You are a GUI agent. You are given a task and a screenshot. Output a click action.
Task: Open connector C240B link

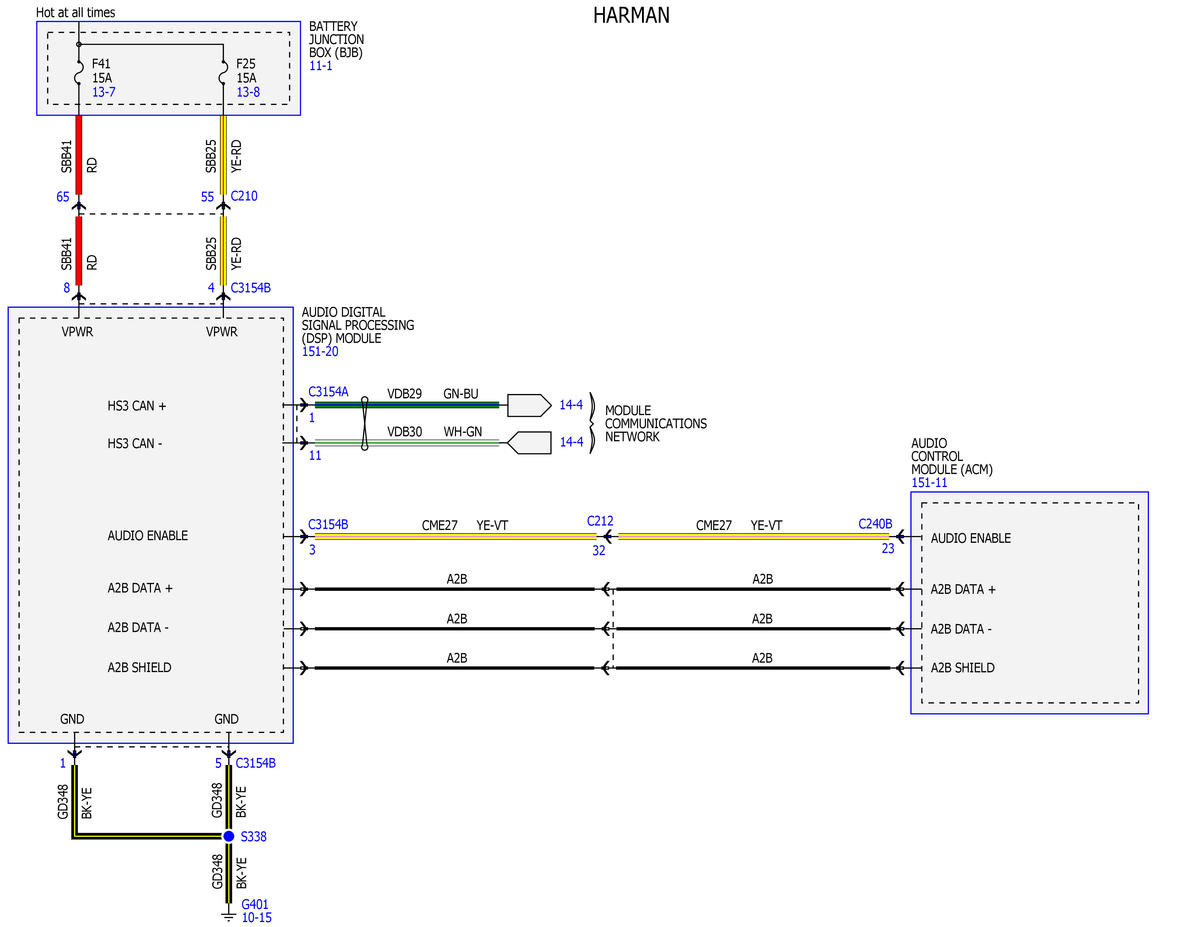point(876,524)
